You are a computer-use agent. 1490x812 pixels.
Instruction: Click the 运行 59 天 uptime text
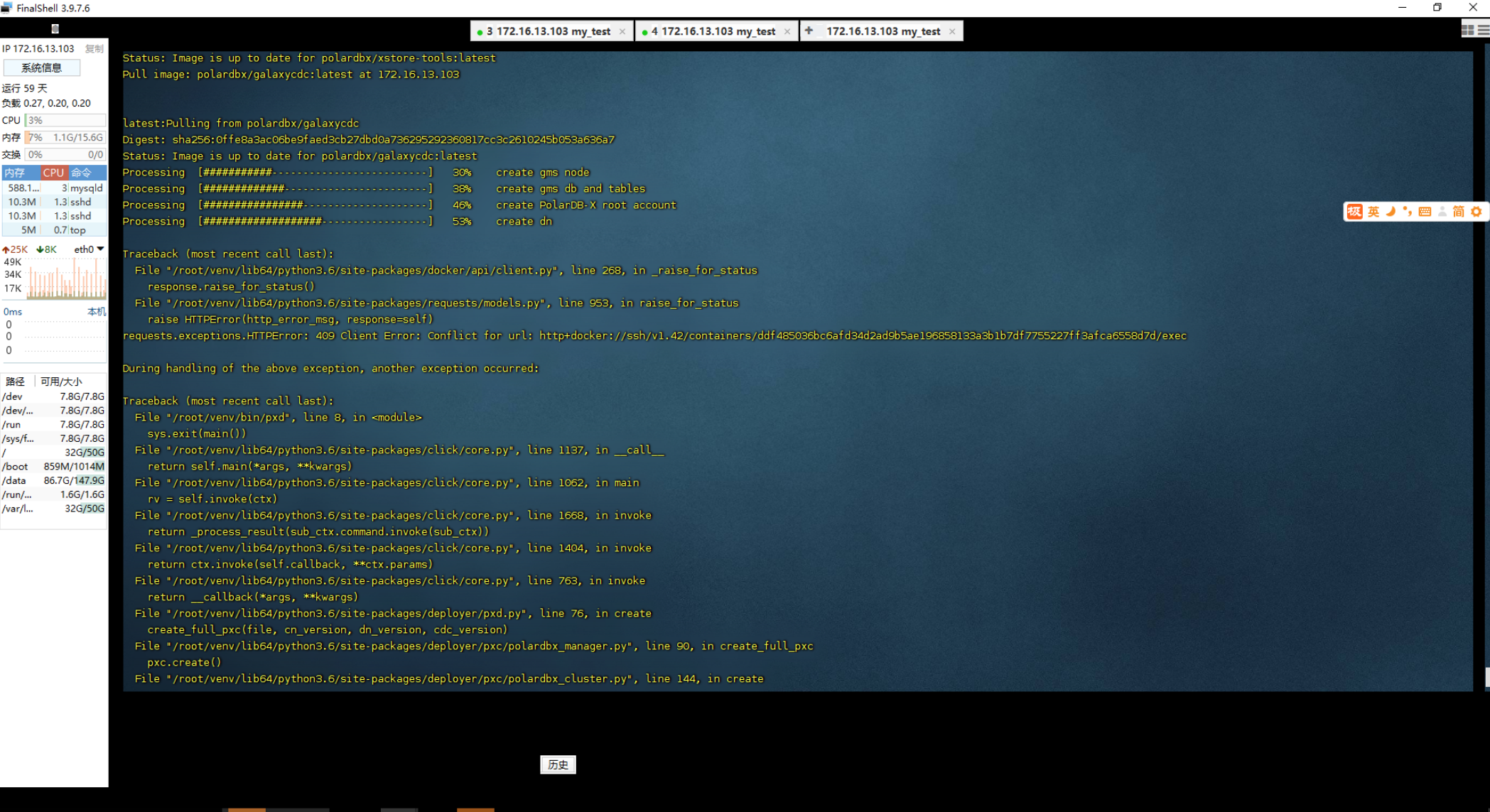point(25,88)
